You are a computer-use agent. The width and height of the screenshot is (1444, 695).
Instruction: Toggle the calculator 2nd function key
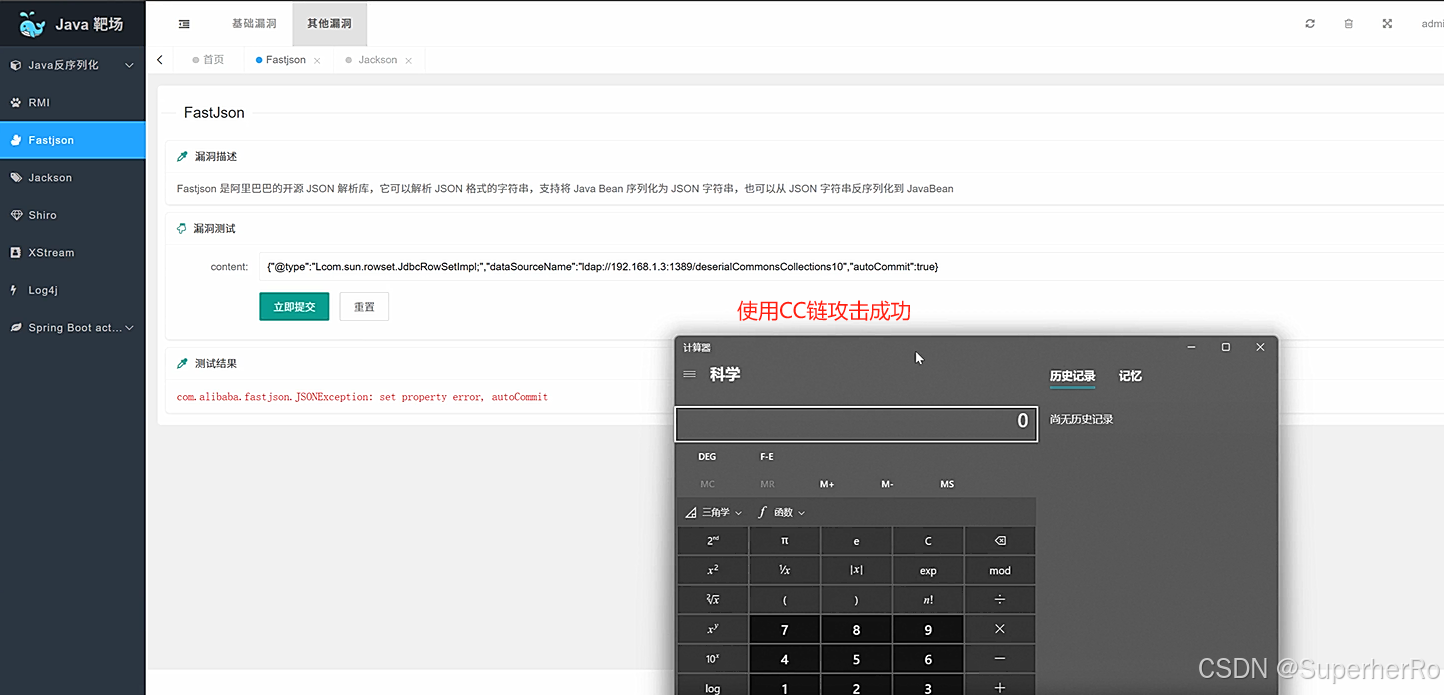[712, 541]
